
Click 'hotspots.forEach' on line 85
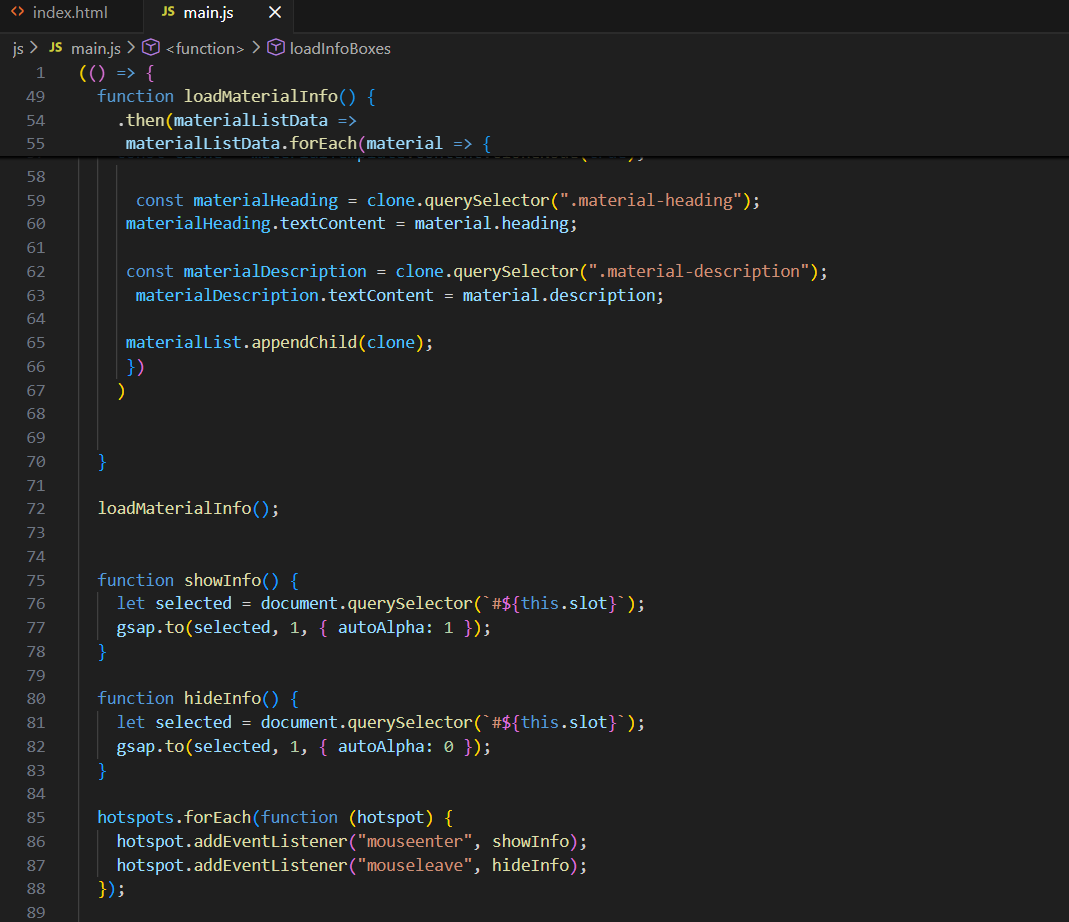point(174,818)
